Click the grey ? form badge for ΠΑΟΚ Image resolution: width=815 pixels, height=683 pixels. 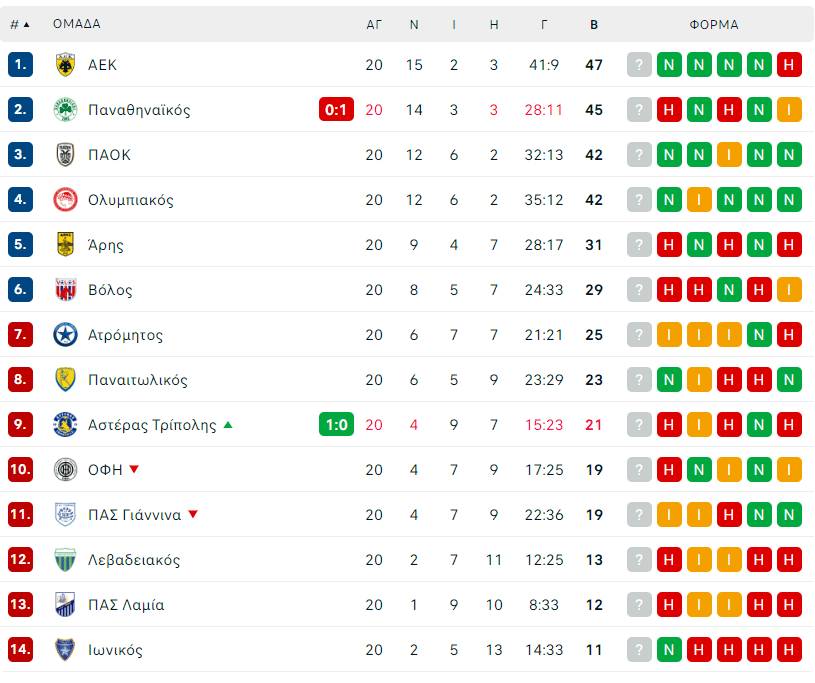point(639,155)
